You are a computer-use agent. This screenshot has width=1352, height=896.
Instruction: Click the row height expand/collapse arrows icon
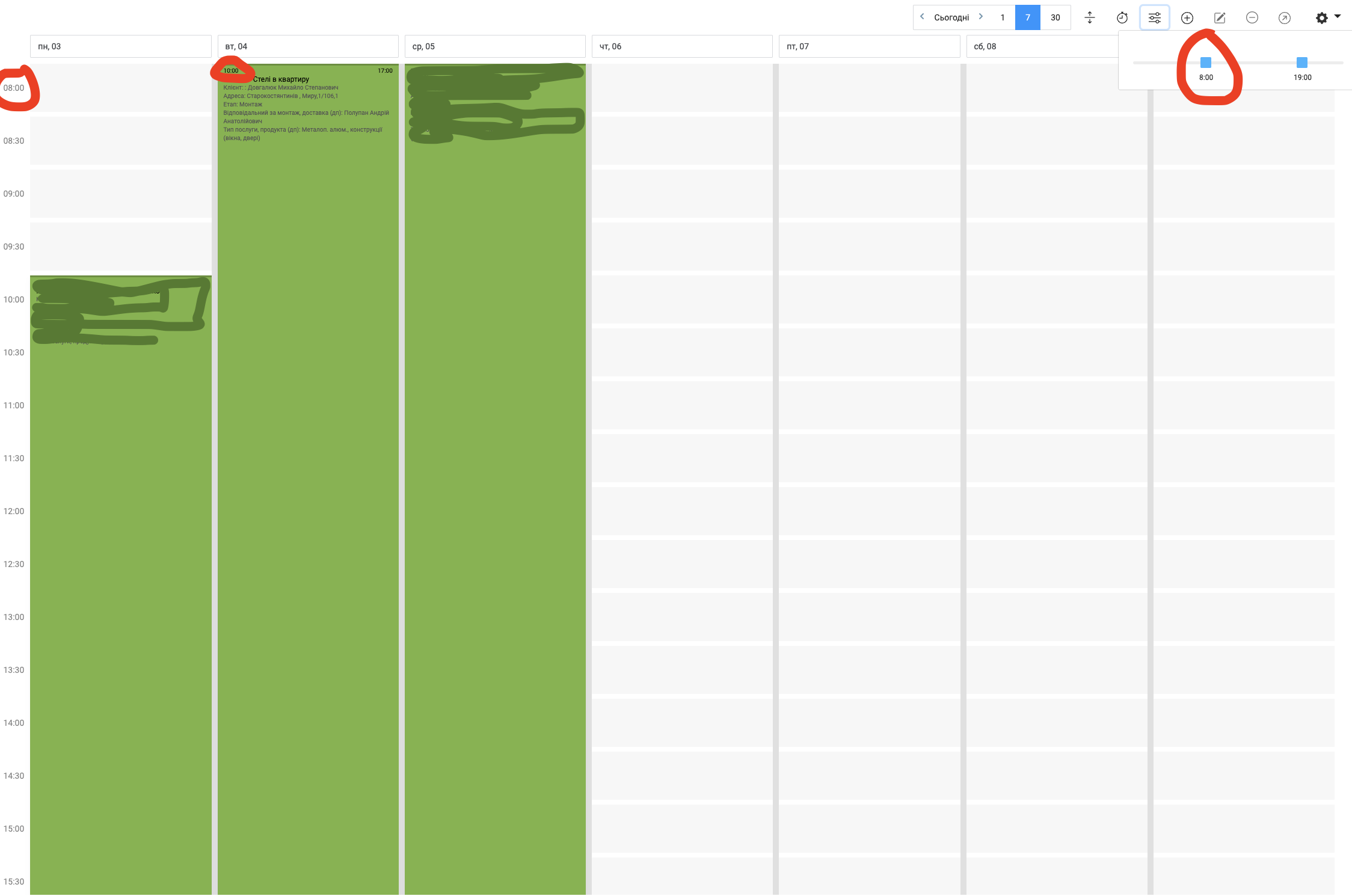(x=1089, y=17)
